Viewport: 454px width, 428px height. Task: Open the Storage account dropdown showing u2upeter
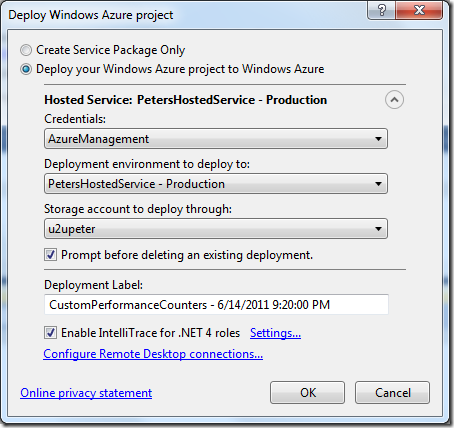pos(216,229)
